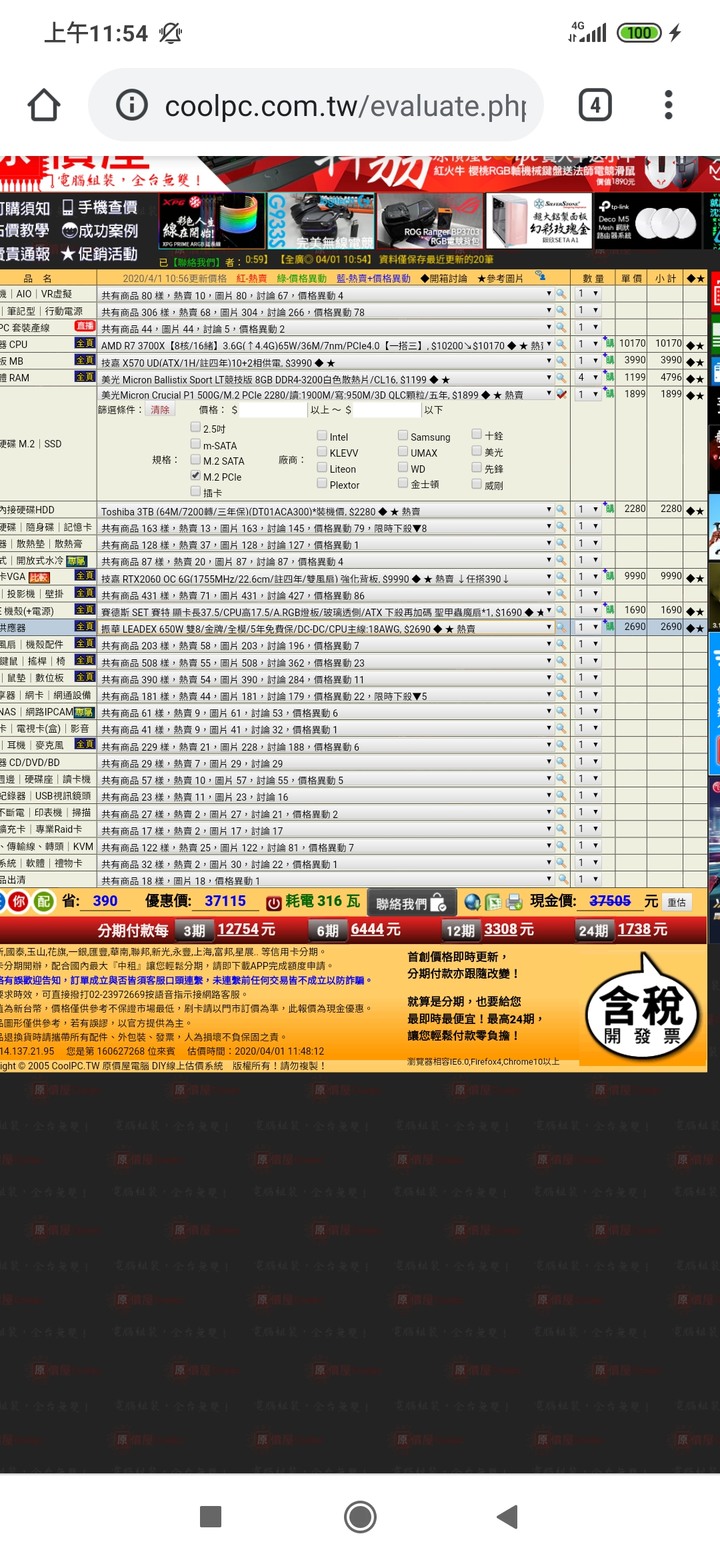Image resolution: width=720 pixels, height=1560 pixels.
Task: Tick the Intel vendor checkbox
Action: (x=322, y=436)
